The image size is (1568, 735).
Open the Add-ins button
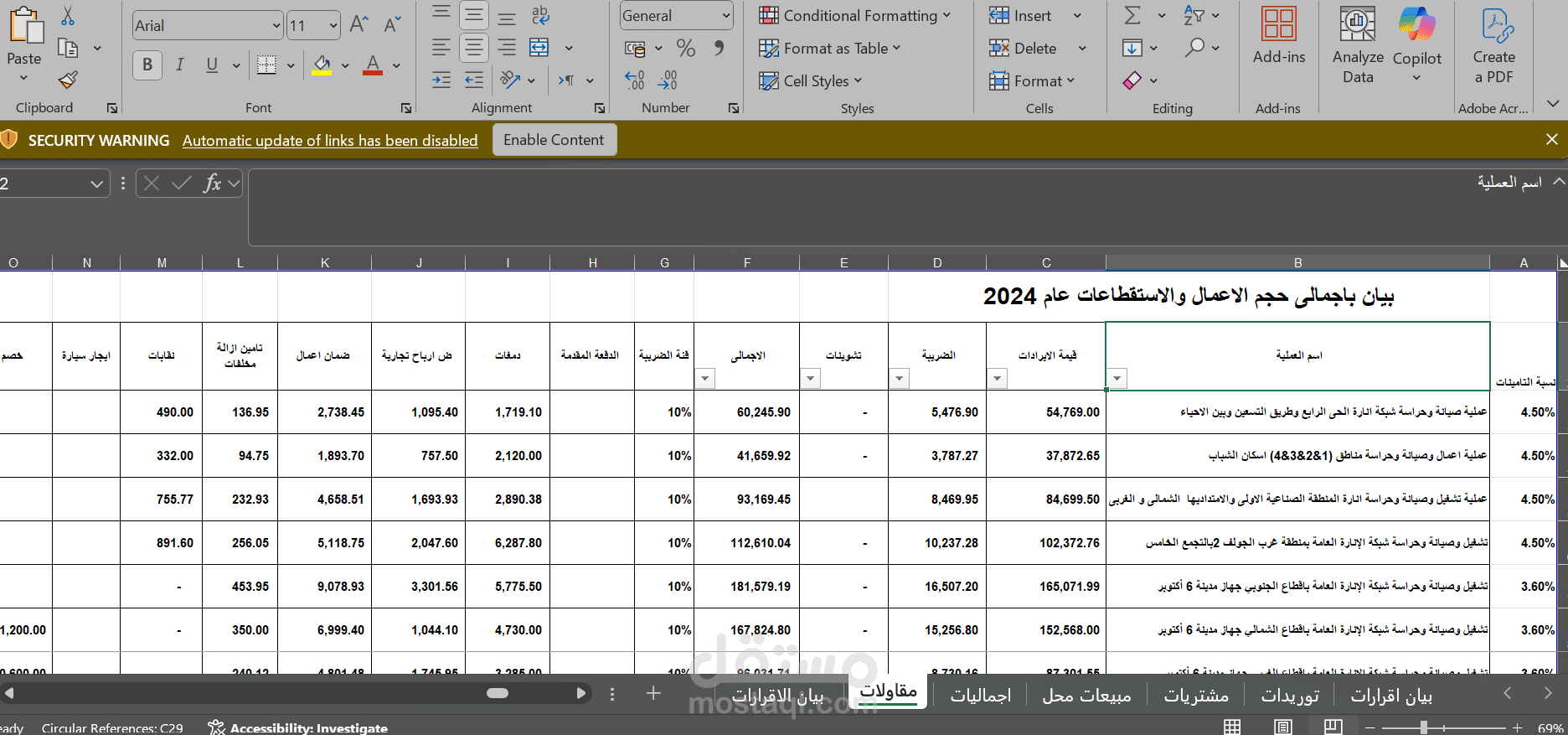click(1279, 35)
